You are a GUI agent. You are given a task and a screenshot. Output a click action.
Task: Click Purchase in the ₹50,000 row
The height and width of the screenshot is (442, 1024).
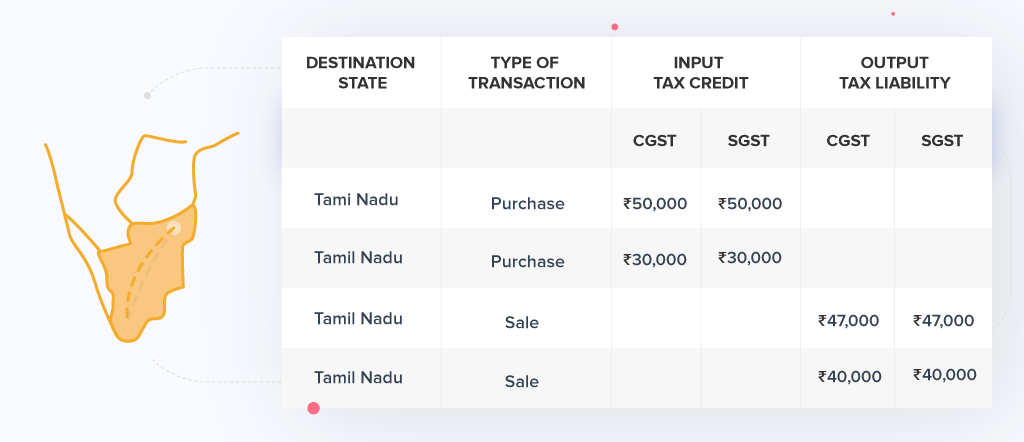pos(527,204)
